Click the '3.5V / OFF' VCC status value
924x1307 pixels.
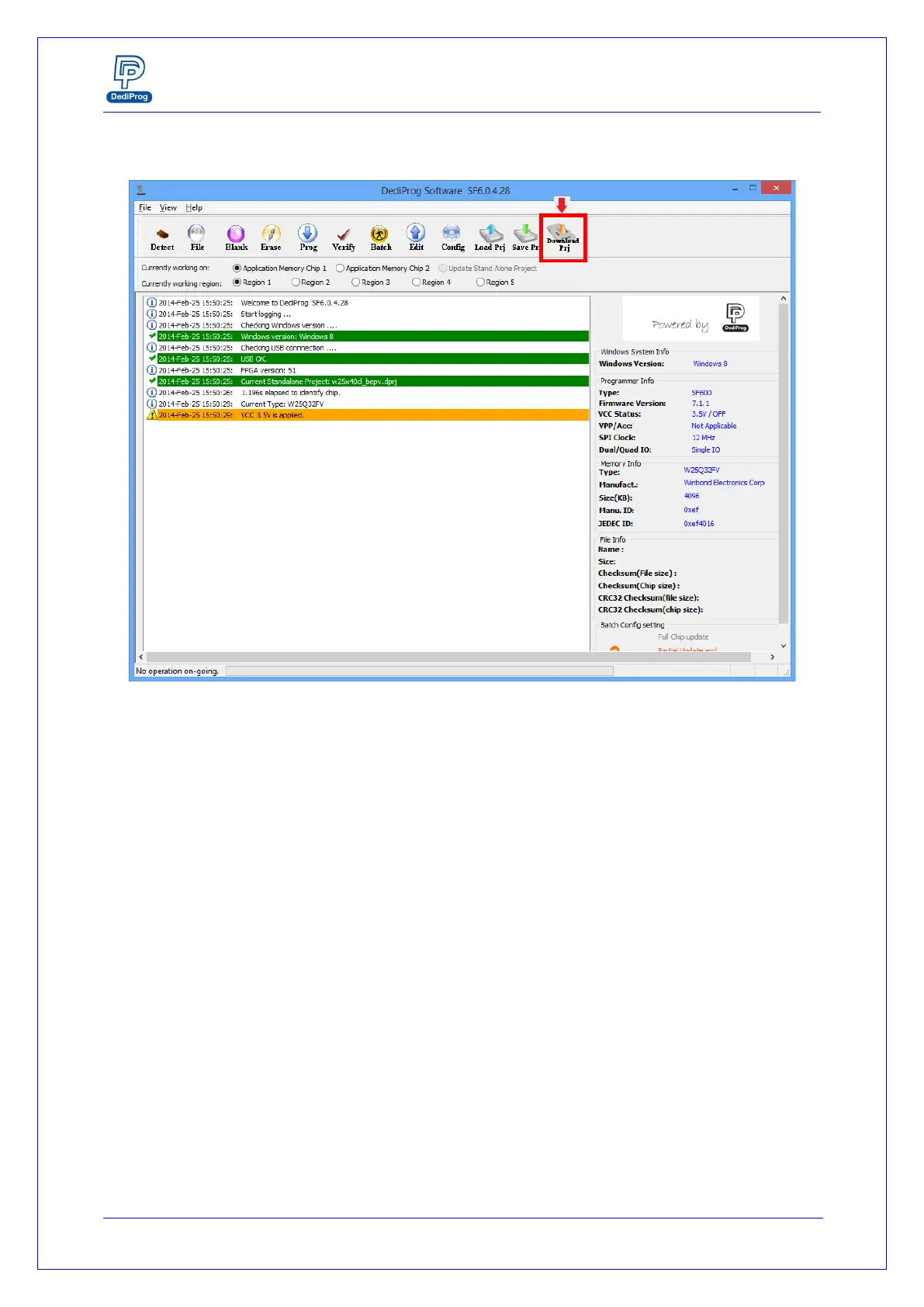pyautogui.click(x=708, y=414)
